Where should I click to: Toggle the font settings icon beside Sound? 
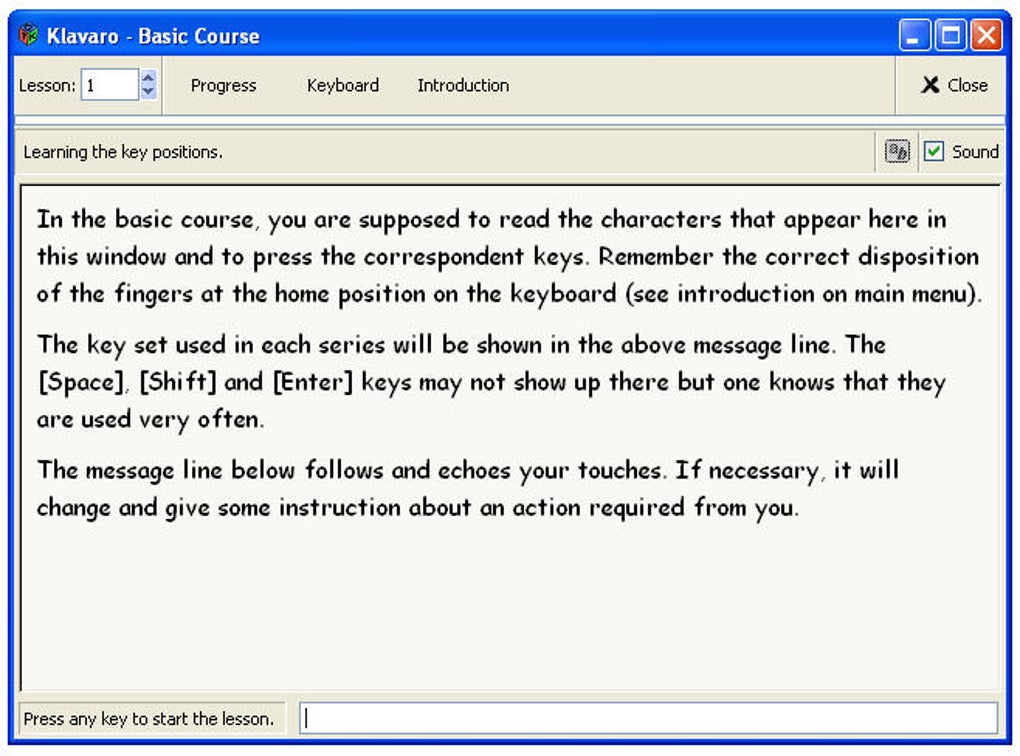tap(897, 152)
